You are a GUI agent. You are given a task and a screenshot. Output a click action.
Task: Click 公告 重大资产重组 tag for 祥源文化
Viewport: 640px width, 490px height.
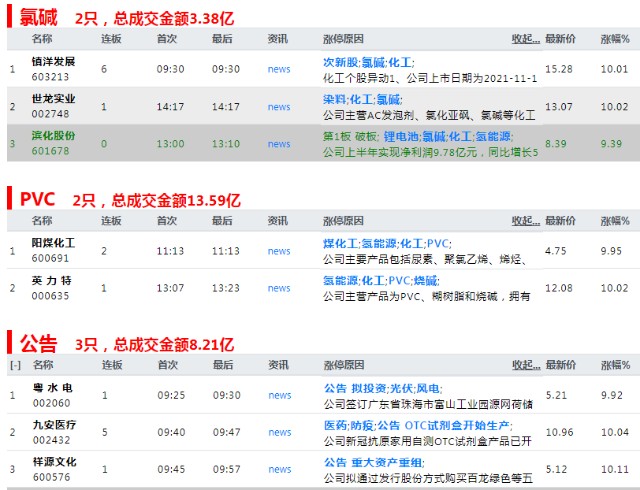pos(373,463)
